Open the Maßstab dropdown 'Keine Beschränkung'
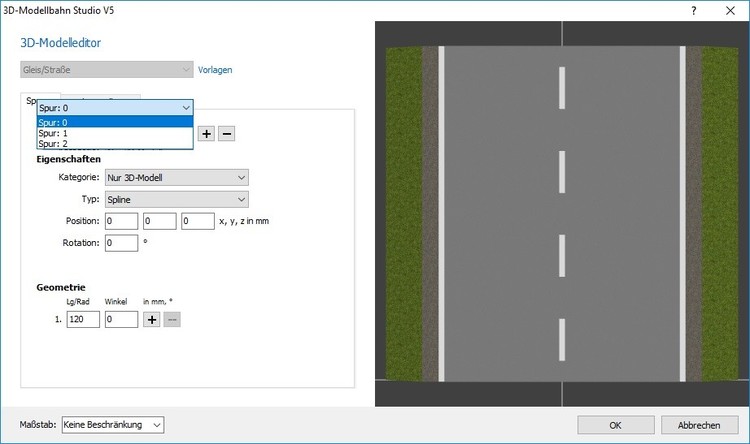 tap(113, 425)
